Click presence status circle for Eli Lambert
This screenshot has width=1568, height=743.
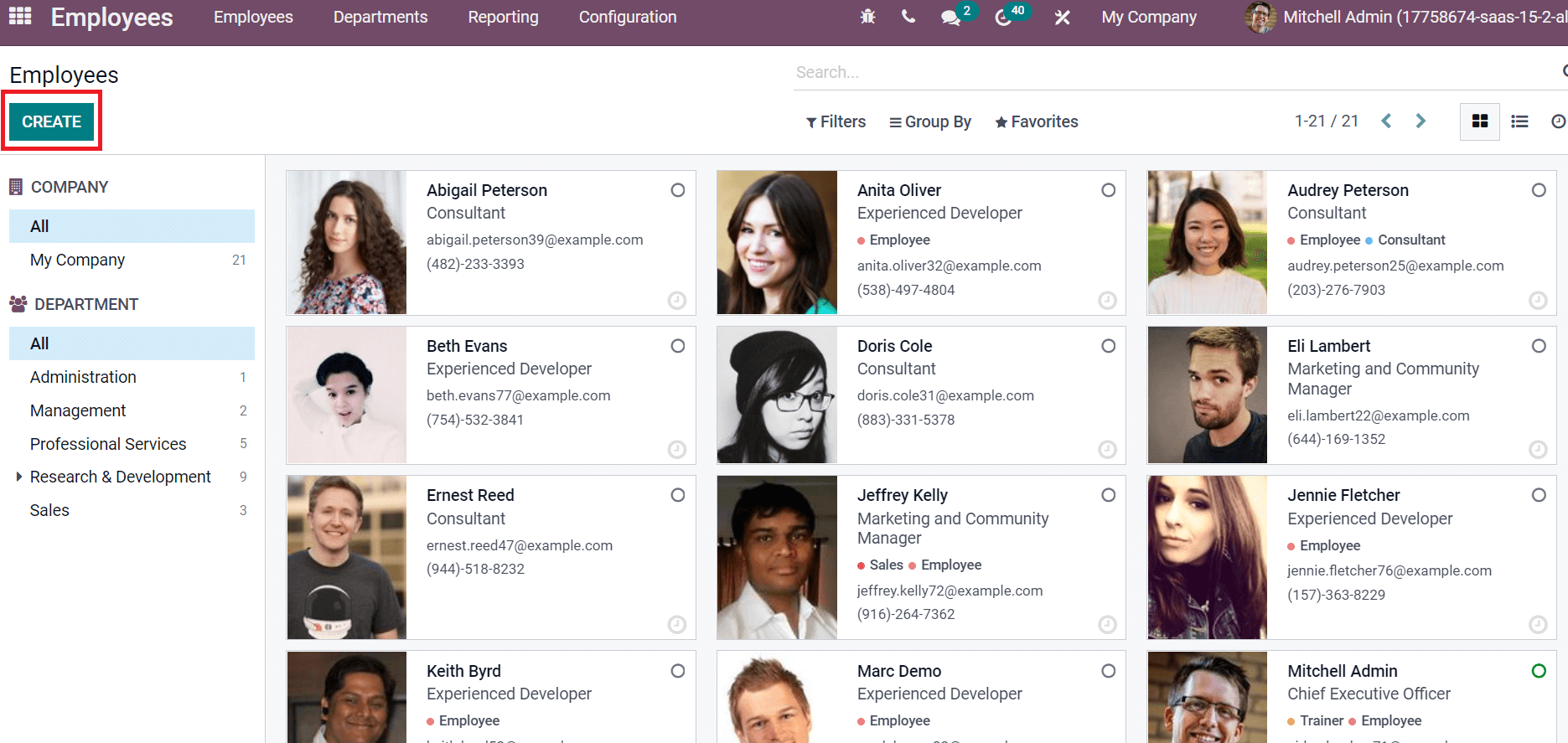[1539, 346]
